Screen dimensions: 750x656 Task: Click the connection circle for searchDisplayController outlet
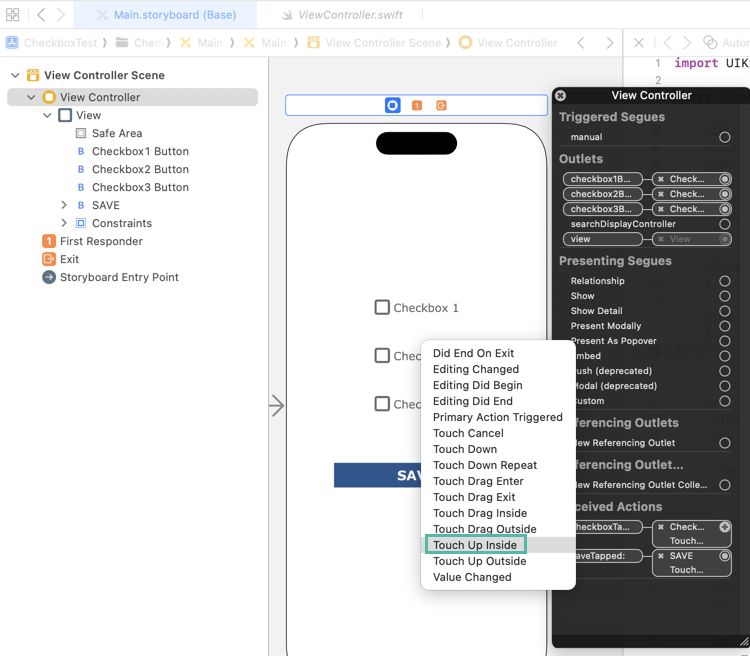725,224
